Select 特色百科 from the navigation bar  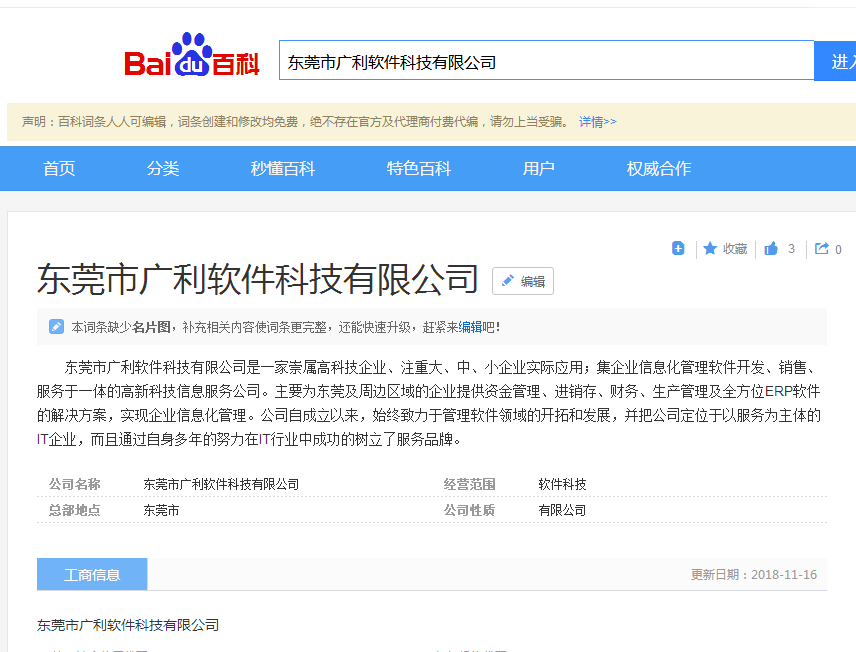[x=419, y=168]
